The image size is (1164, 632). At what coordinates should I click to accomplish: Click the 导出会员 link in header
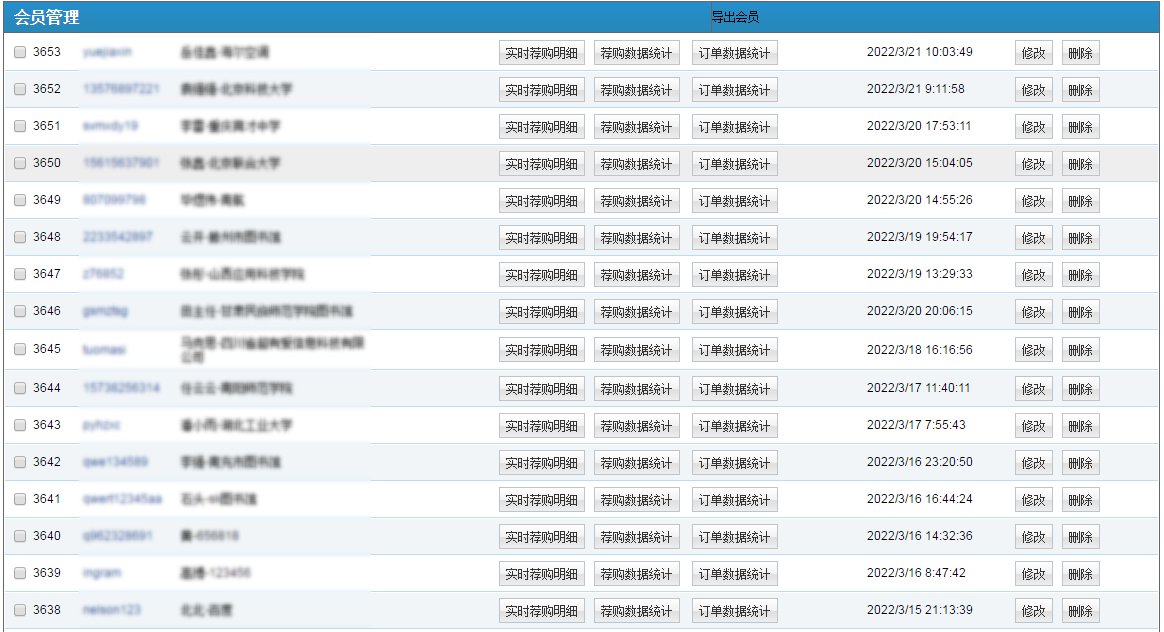point(734,17)
